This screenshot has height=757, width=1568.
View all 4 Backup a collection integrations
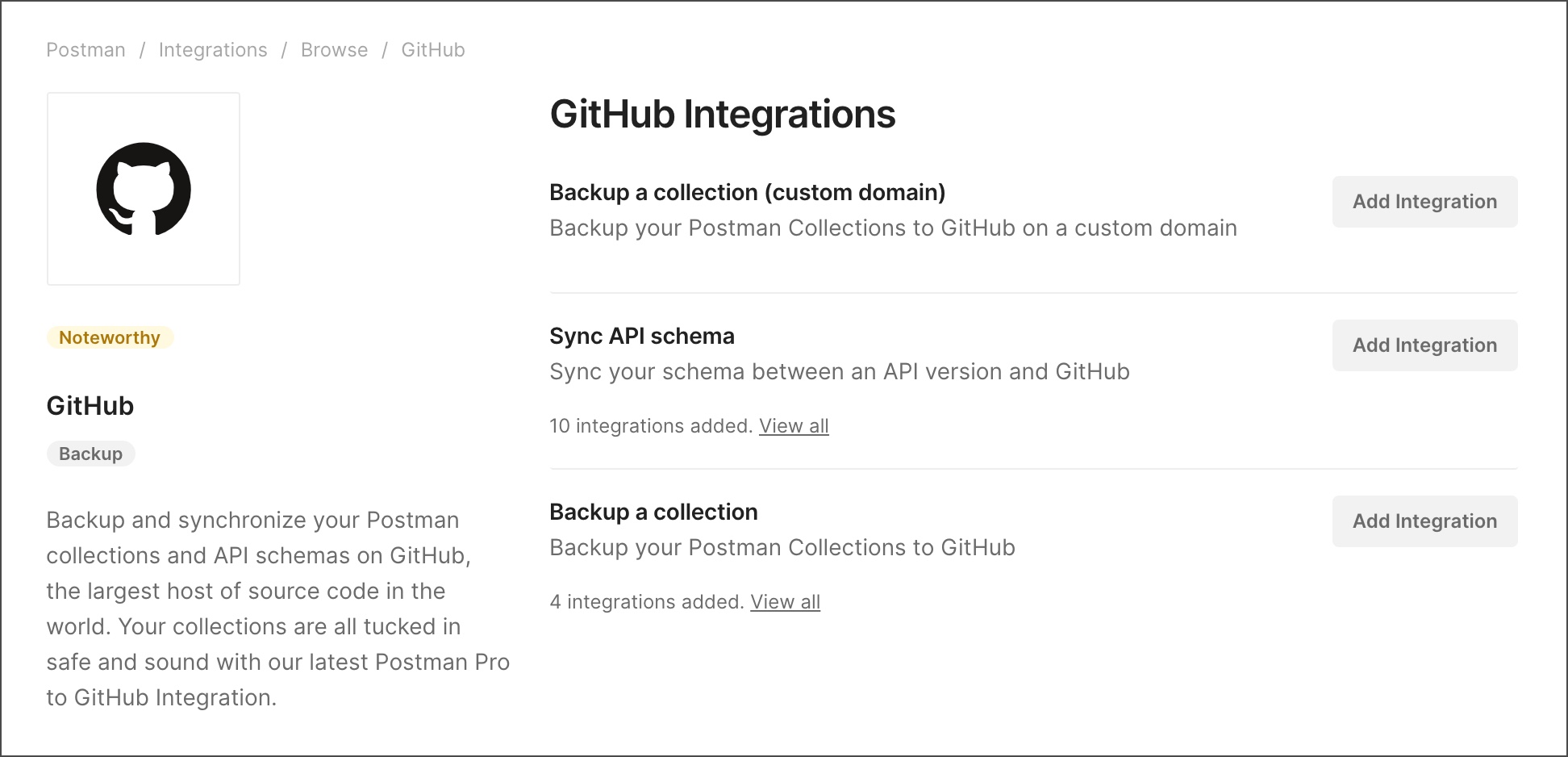click(x=785, y=601)
